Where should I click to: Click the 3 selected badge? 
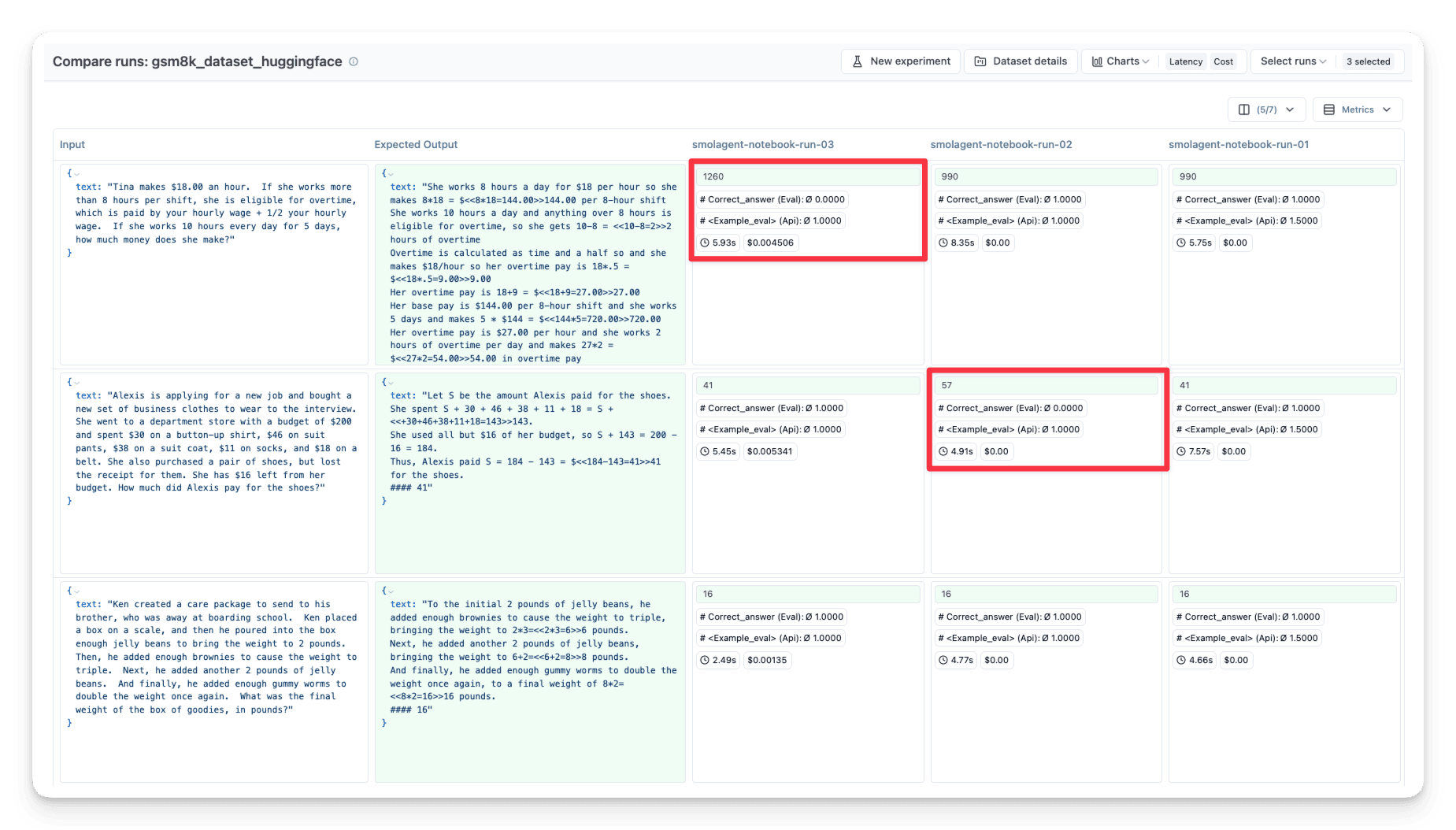(1368, 61)
